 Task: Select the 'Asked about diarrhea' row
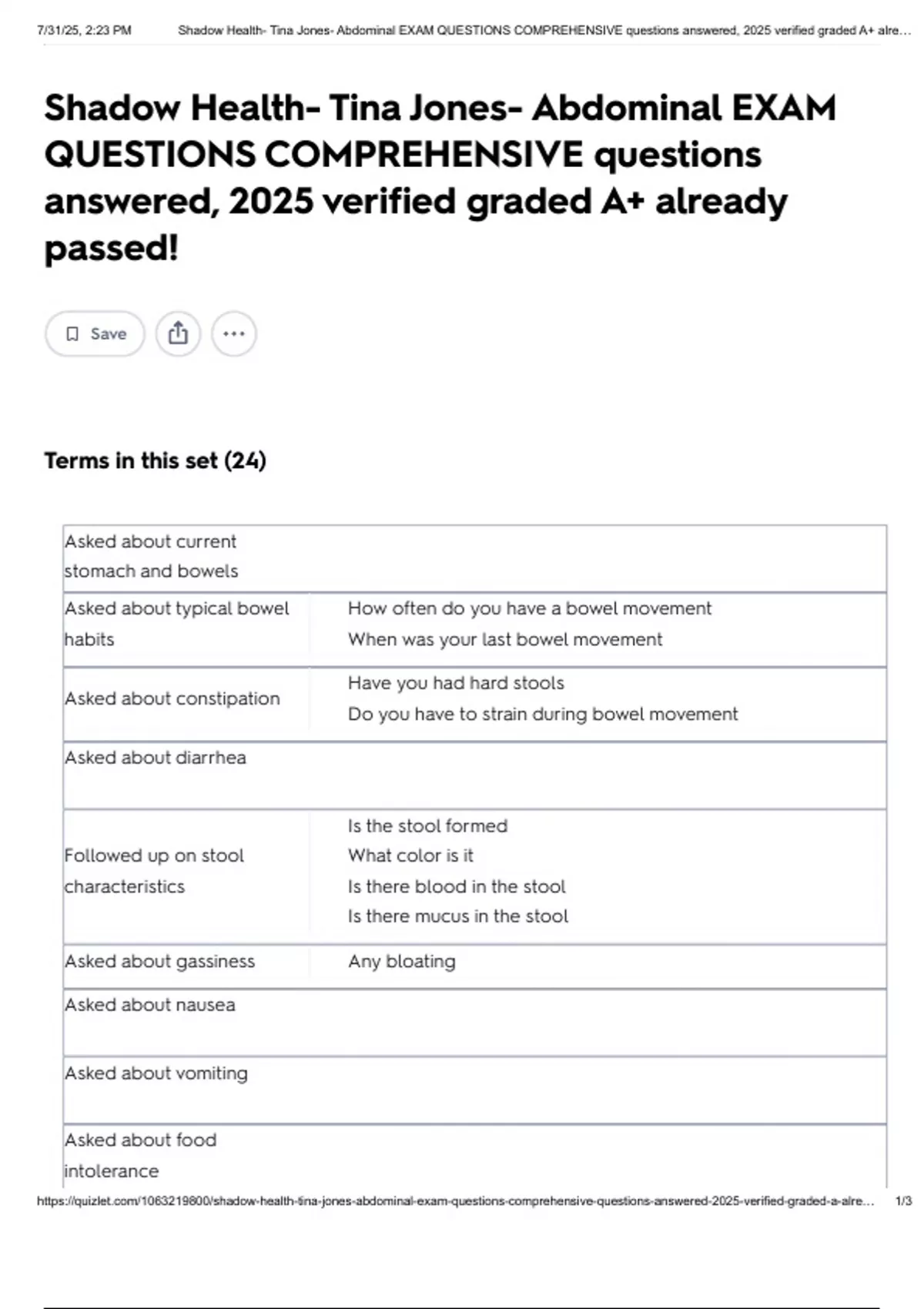click(x=474, y=775)
